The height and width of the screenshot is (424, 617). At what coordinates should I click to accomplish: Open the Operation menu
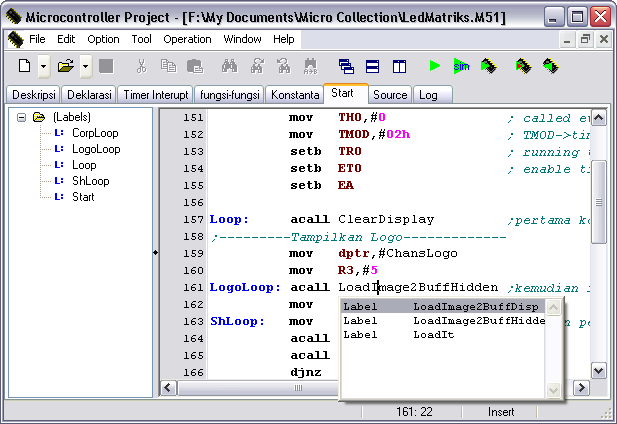[x=187, y=39]
